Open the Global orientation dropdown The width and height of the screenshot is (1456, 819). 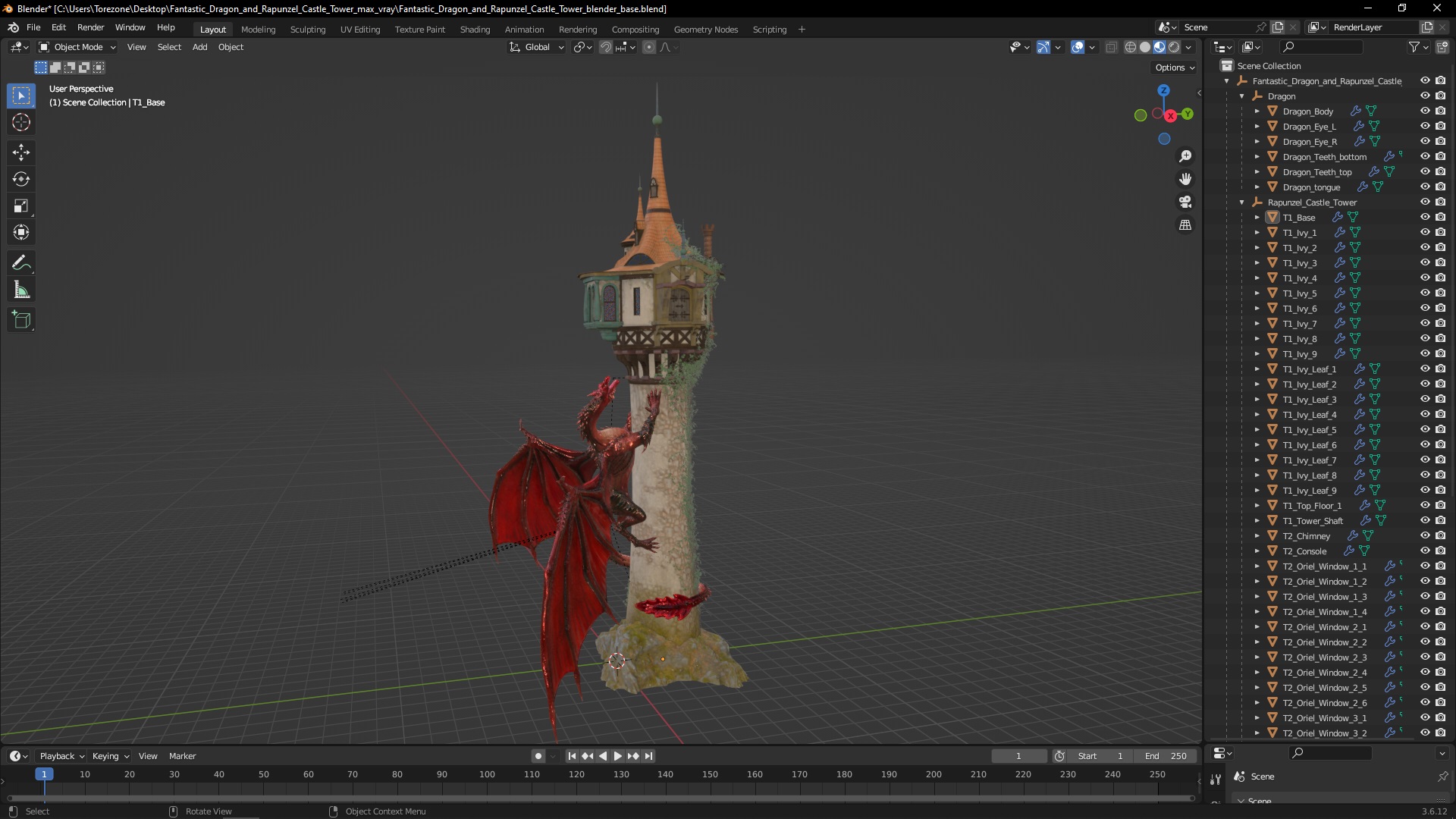coord(537,47)
